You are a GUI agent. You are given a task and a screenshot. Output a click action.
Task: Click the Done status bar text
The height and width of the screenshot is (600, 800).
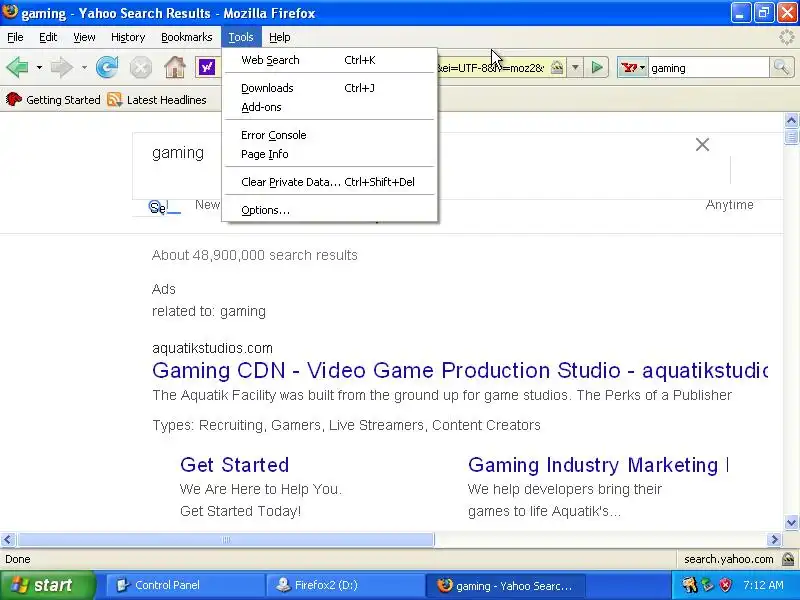click(x=18, y=559)
